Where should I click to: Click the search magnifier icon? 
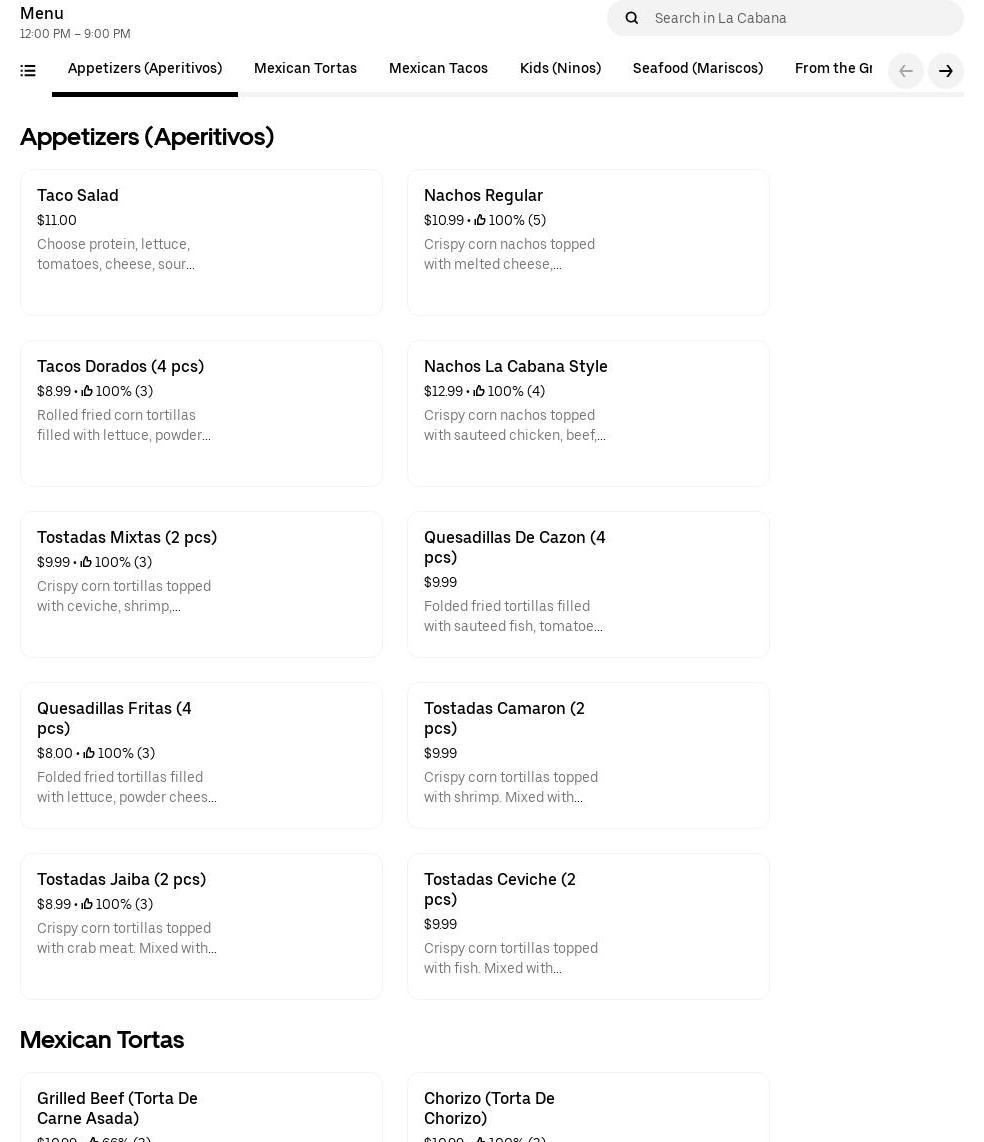click(631, 18)
